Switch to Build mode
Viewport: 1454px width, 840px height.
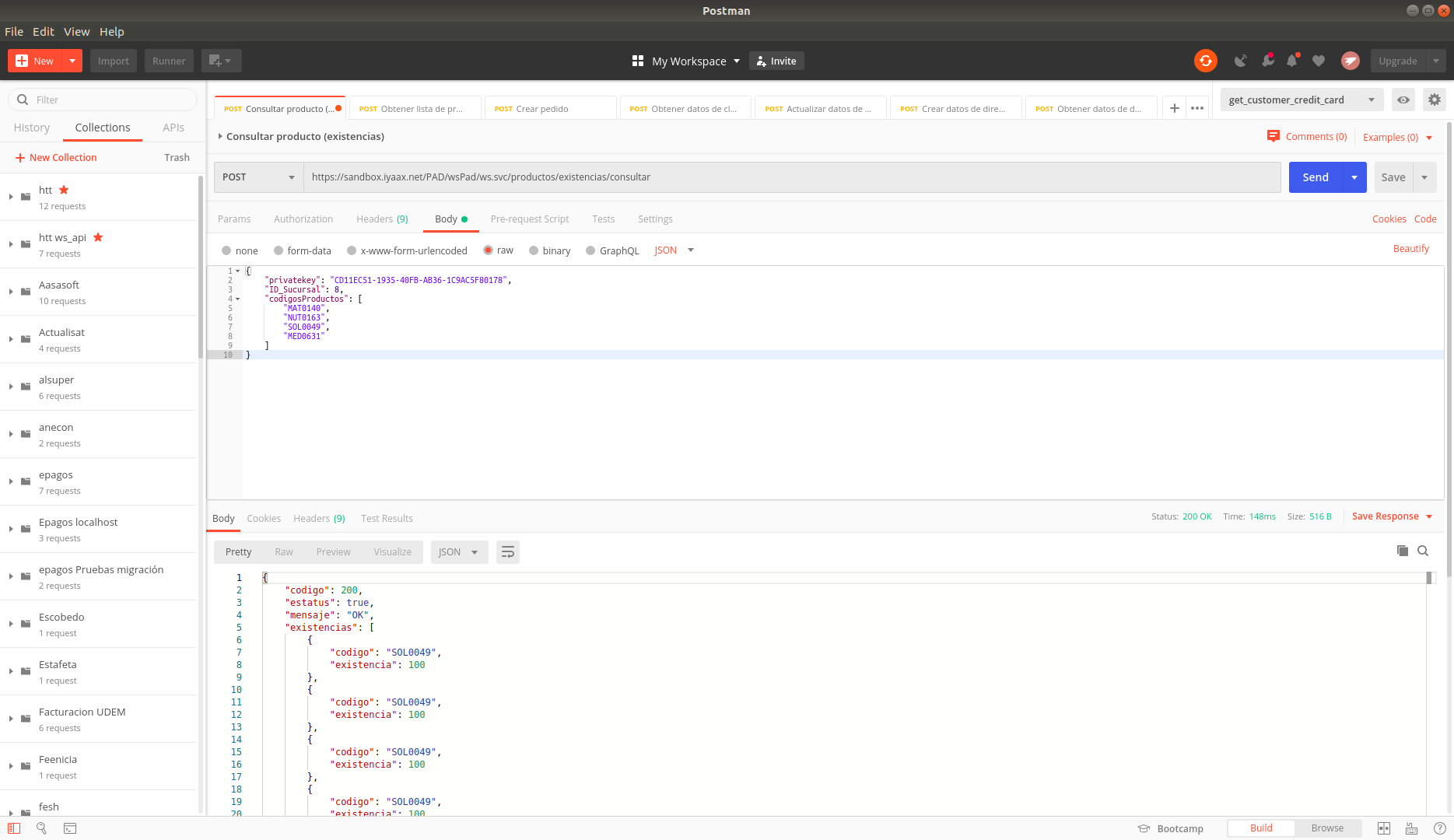(1261, 828)
